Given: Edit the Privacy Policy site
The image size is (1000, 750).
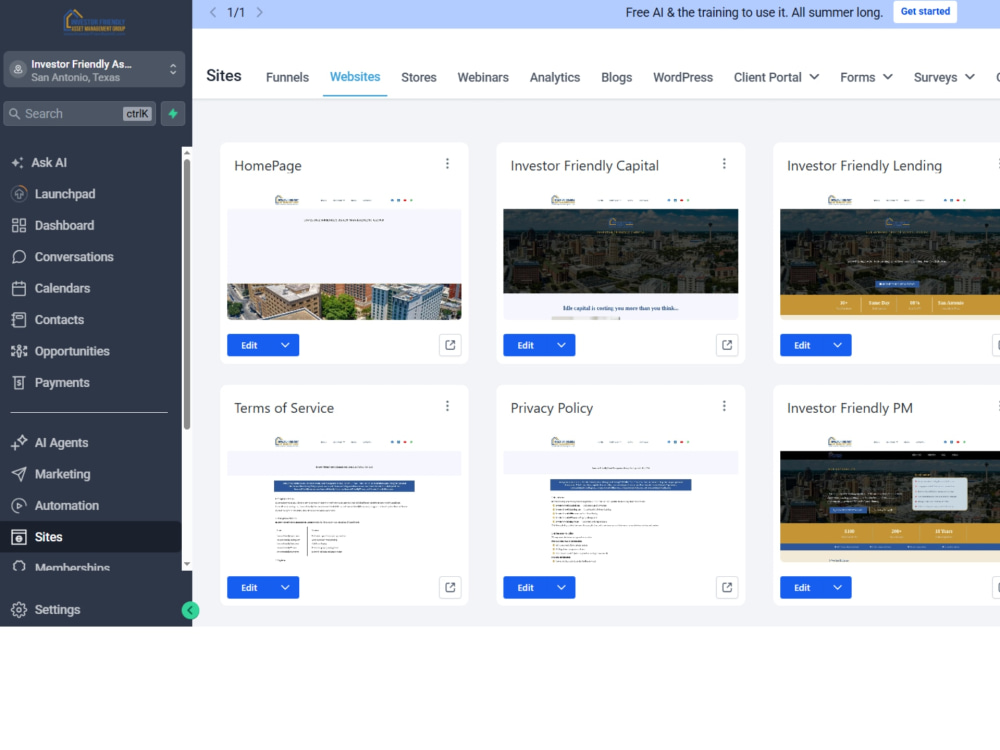Looking at the screenshot, I should (x=526, y=587).
